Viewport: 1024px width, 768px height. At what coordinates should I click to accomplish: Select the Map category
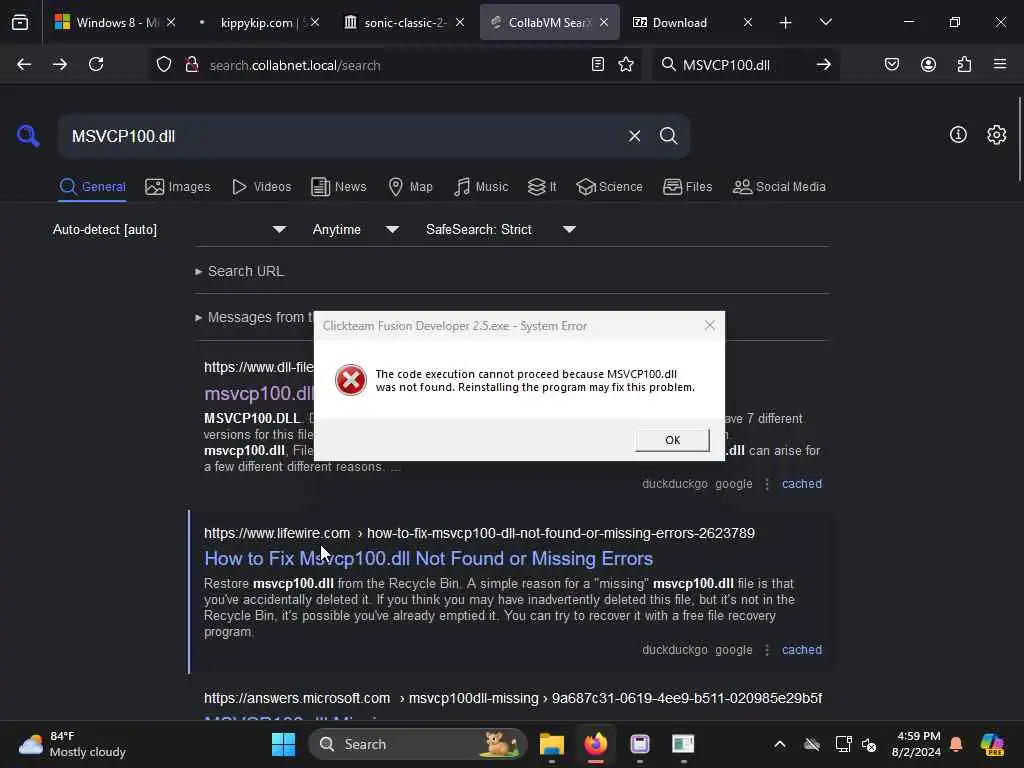[410, 187]
